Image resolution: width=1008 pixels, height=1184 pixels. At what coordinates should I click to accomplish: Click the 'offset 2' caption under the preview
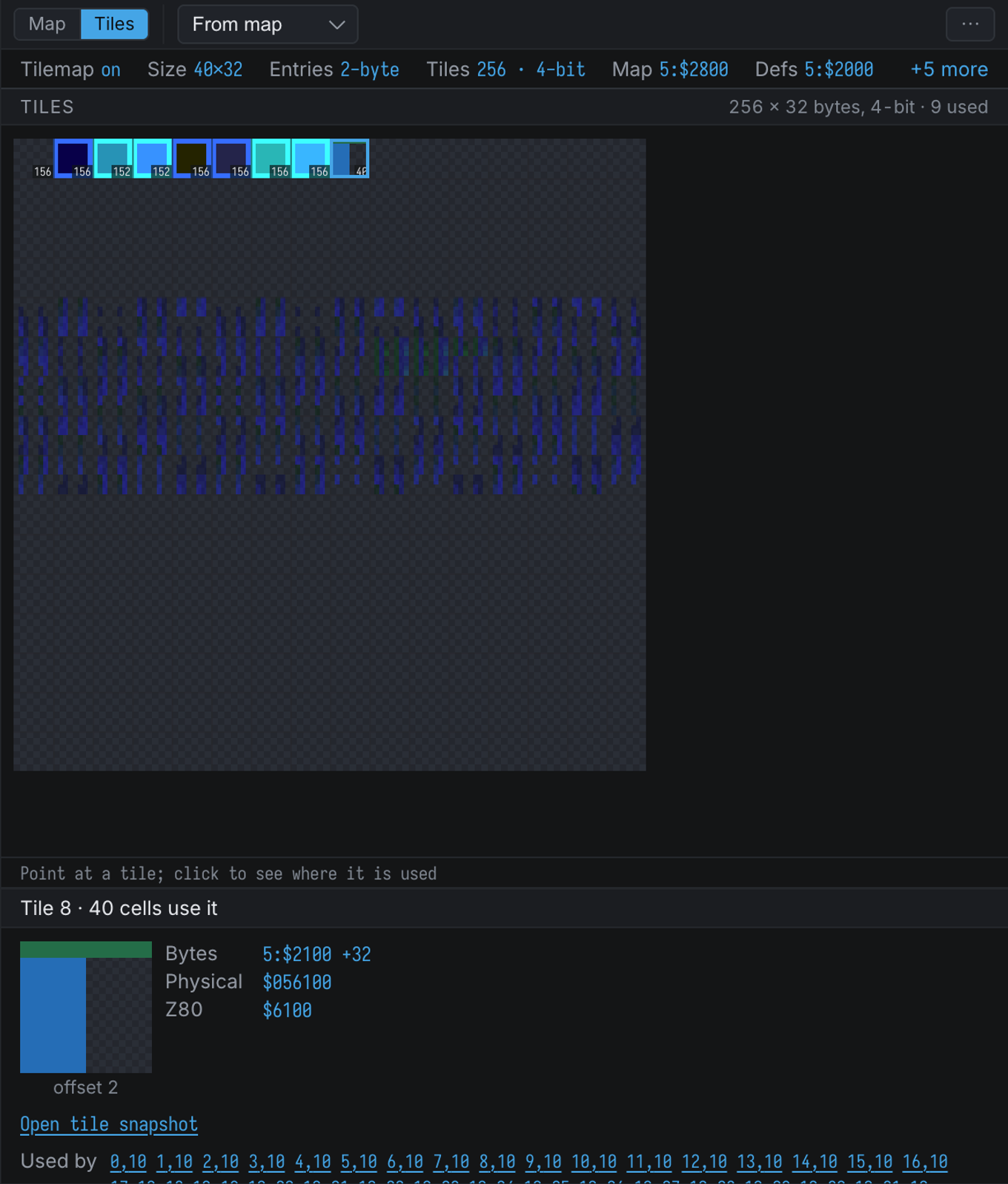tap(85, 1088)
